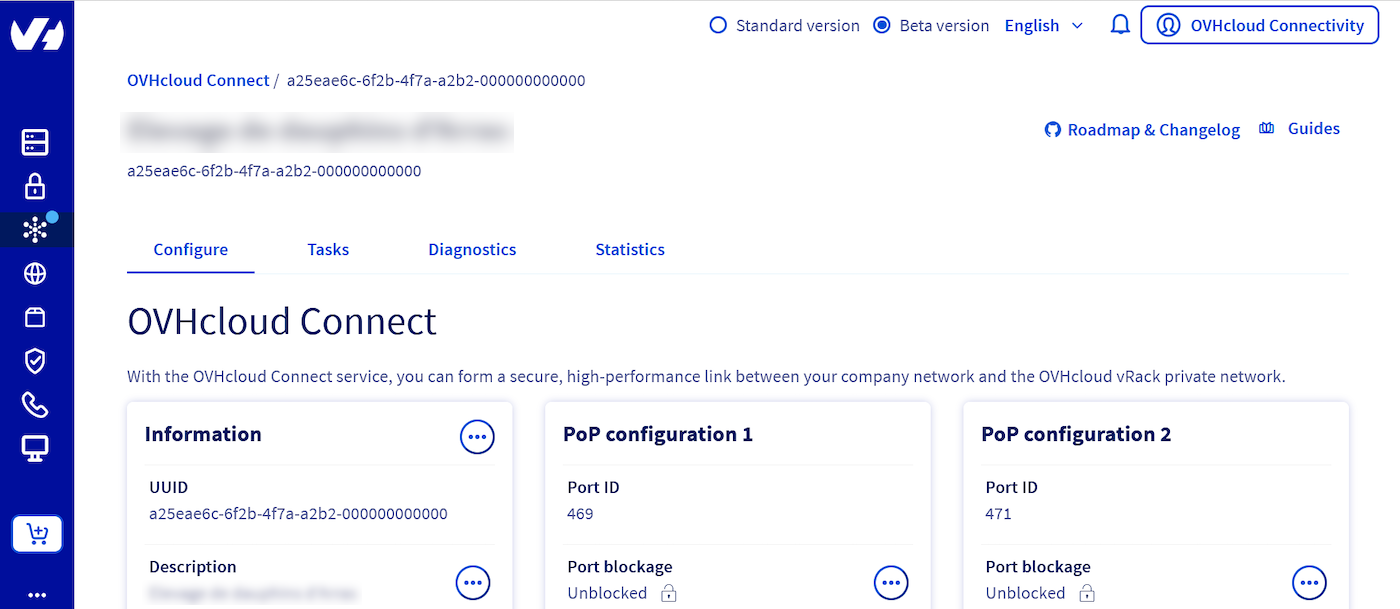The height and width of the screenshot is (609, 1400).
Task: Open PoP configuration 2 port blockage menu
Action: tap(1309, 582)
